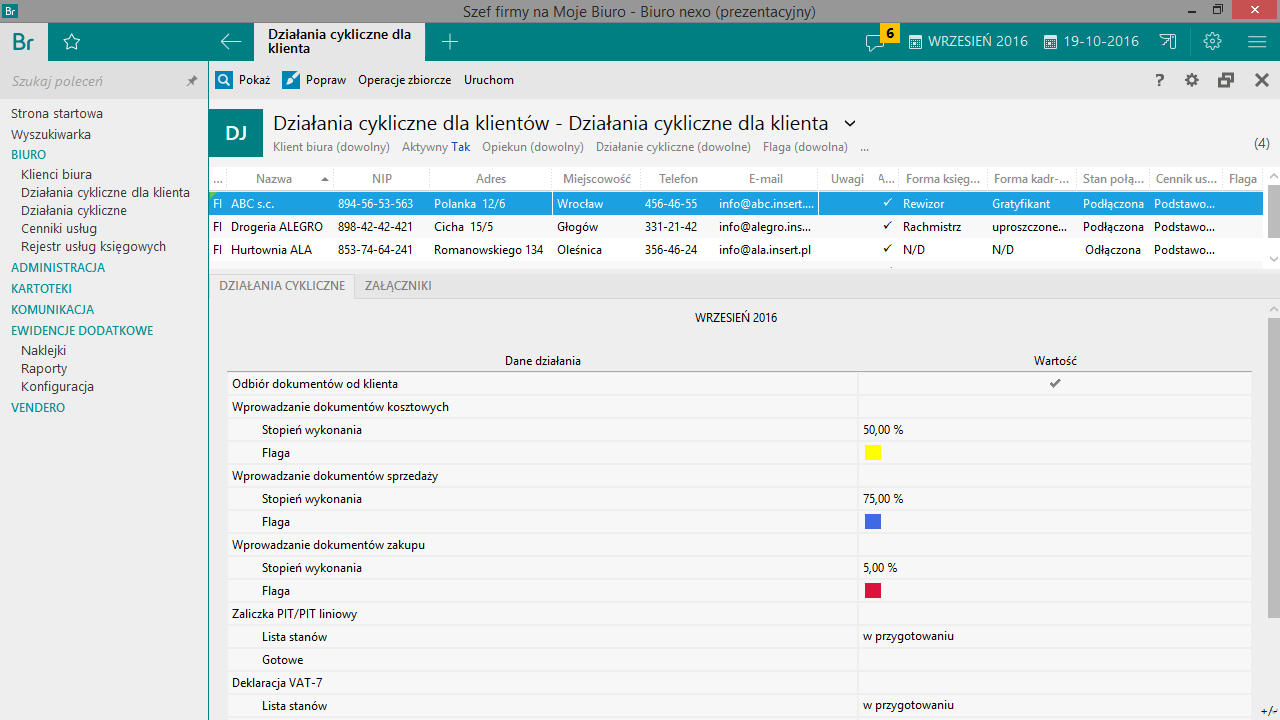Open the Flaga (dowolna) filter
The image size is (1280, 720).
click(805, 147)
